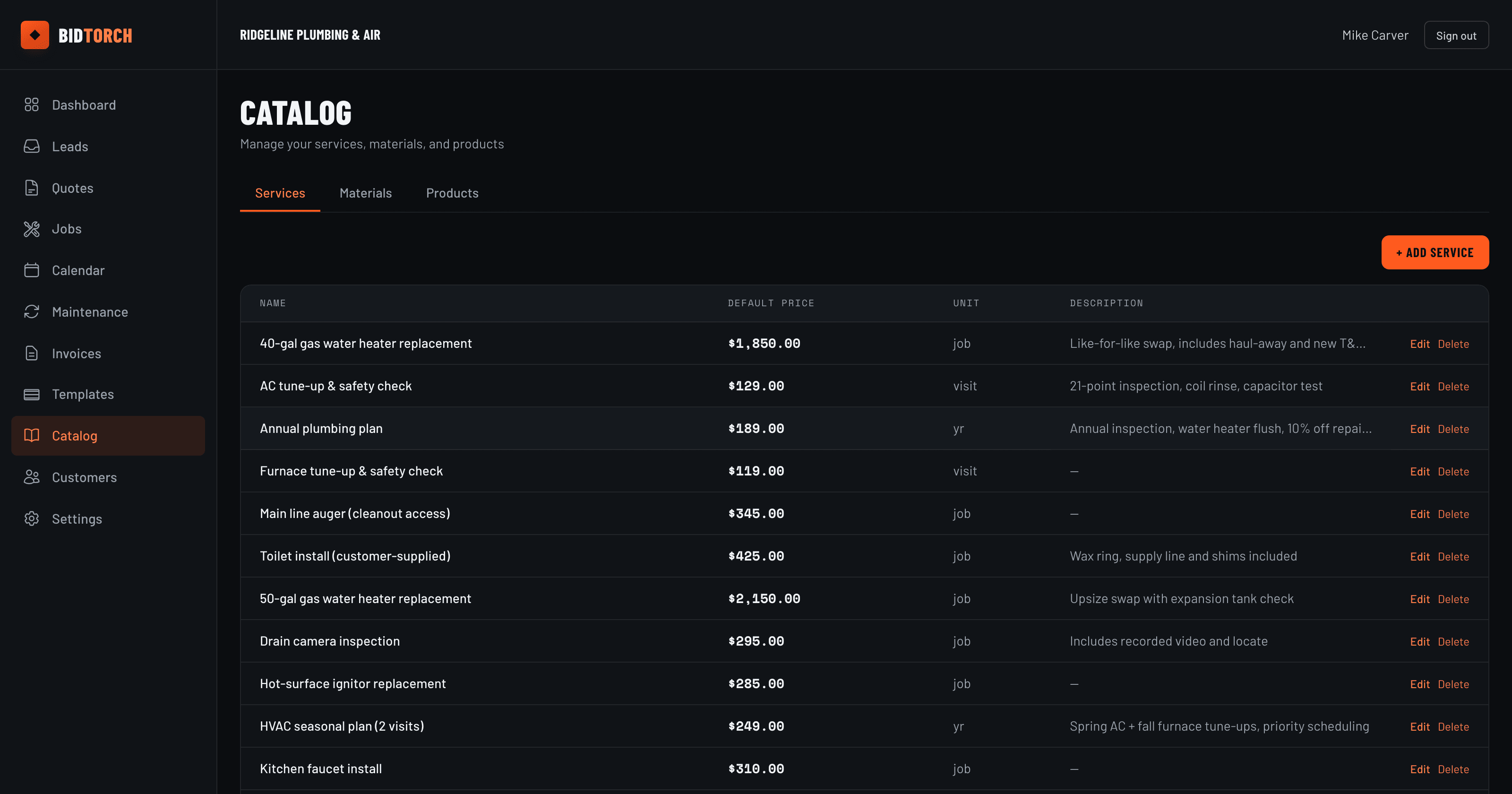Click 'Upsize swap with expansion tank check'

1181,598
